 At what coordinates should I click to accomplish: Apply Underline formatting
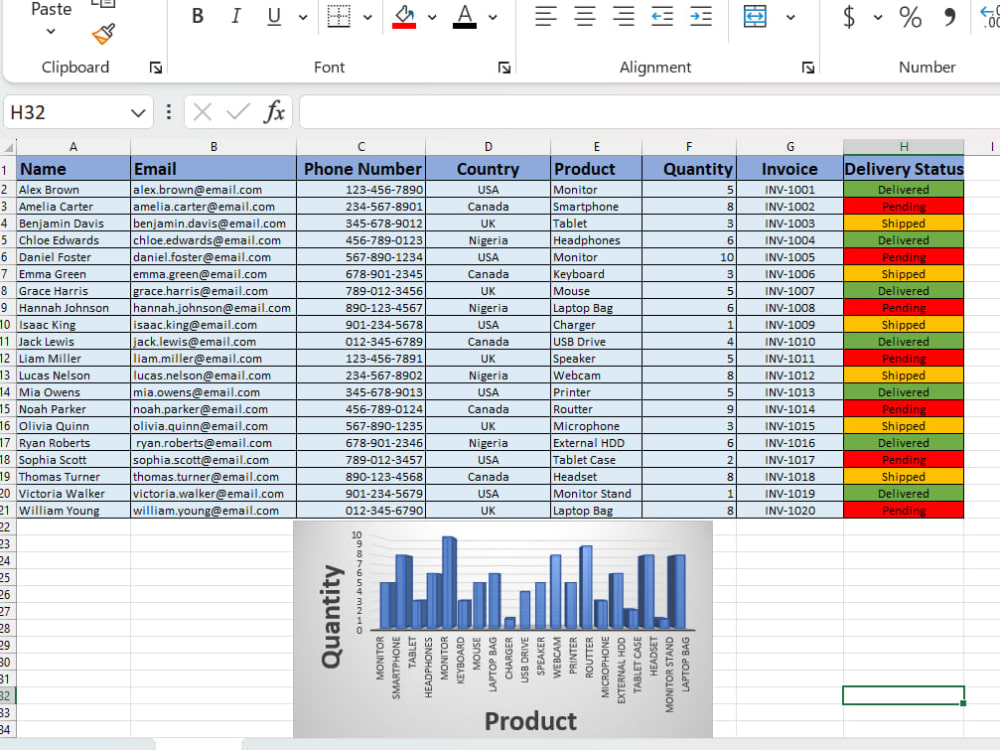tap(274, 16)
